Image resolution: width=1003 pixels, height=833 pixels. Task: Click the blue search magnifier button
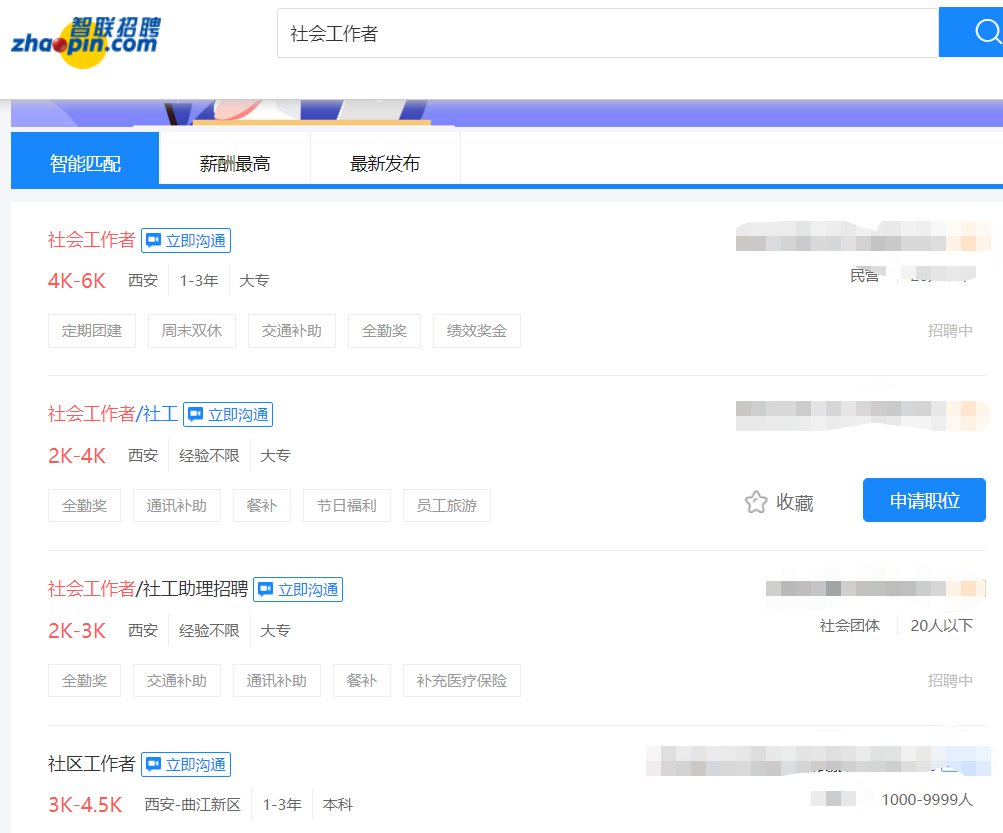coord(974,33)
